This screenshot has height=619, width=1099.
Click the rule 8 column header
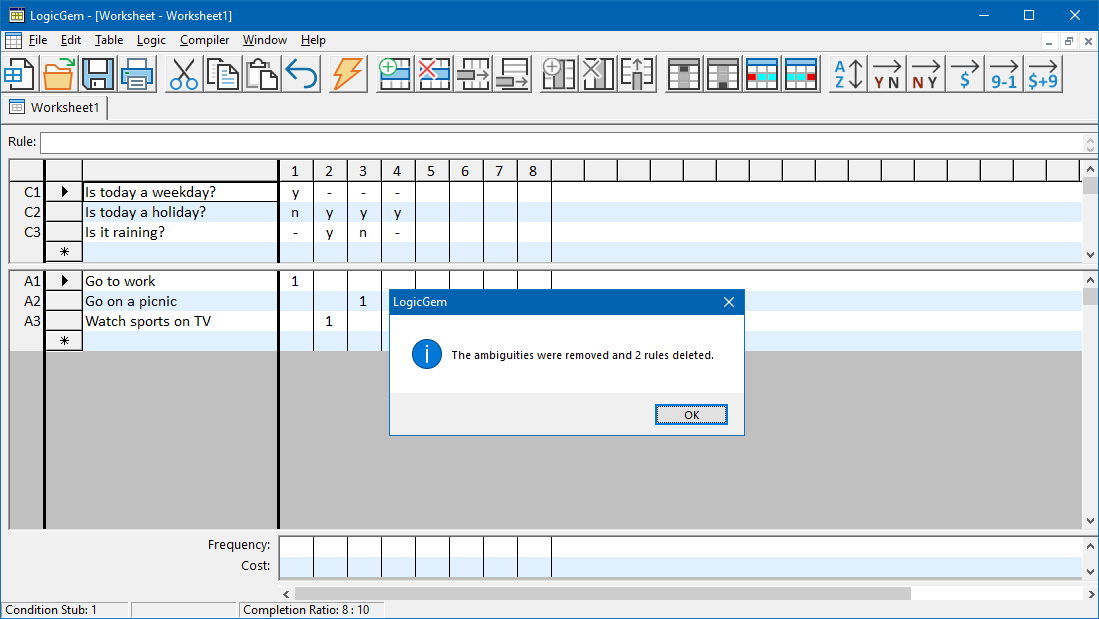point(533,171)
